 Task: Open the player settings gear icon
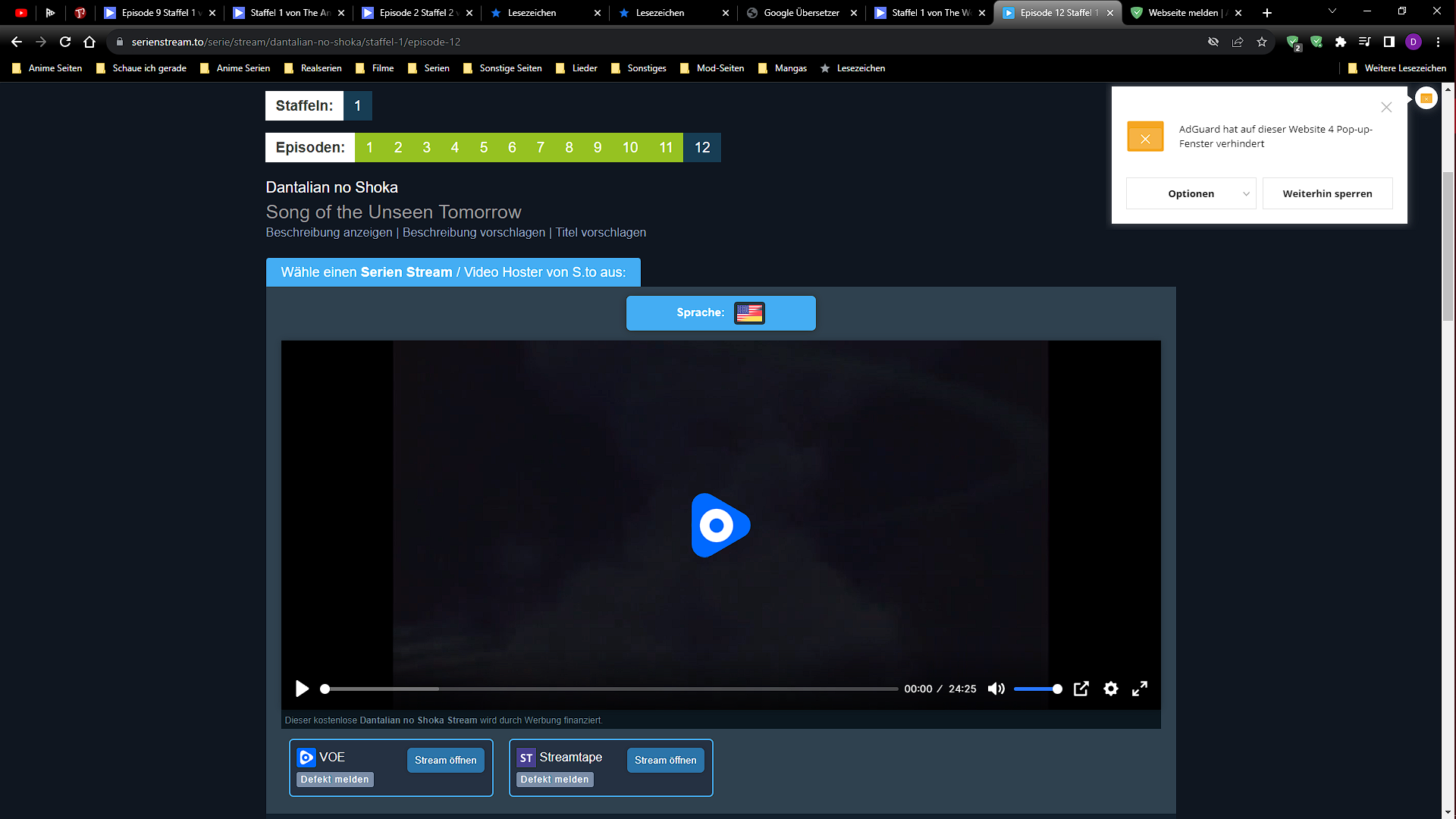click(1110, 689)
